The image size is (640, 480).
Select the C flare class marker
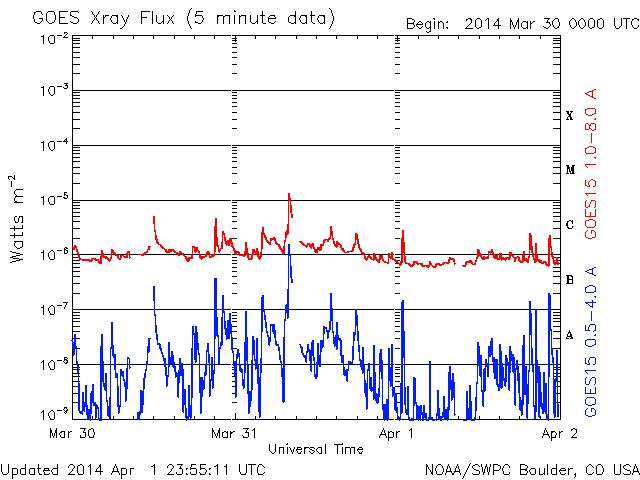(x=569, y=225)
